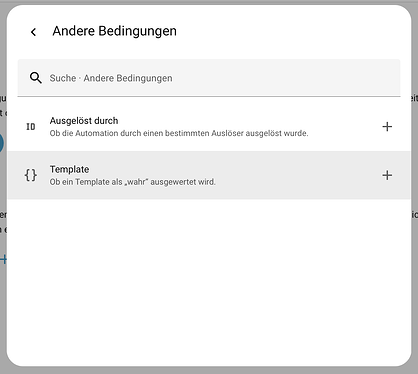Screen dimensions: 418x374
Task: Click description 'Ob ein Template als wahr ausgewertet wird'
Action: [x=133, y=182]
